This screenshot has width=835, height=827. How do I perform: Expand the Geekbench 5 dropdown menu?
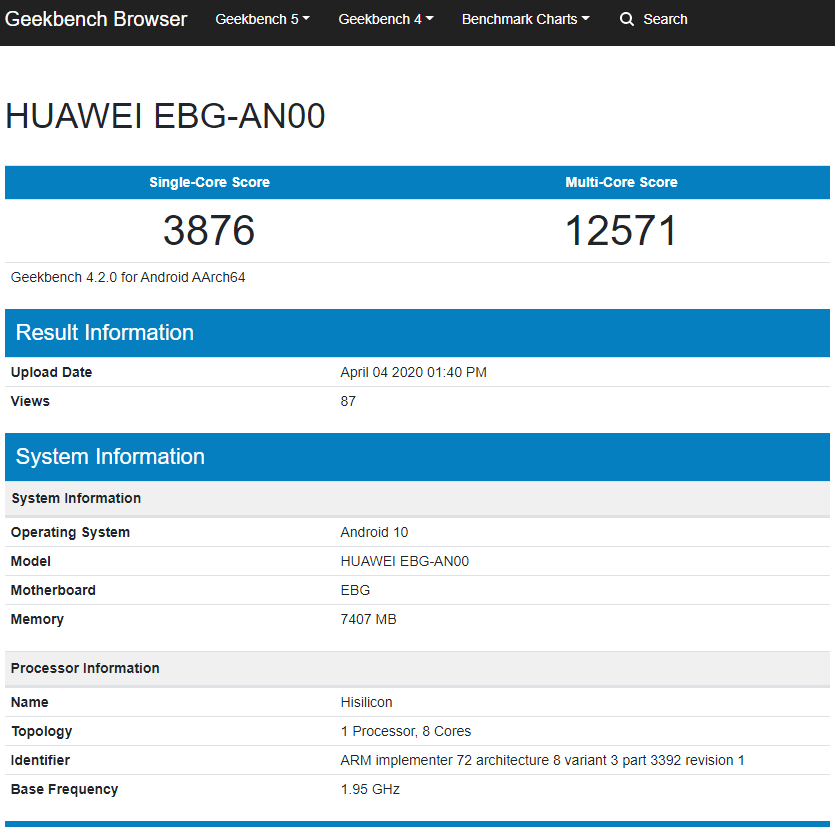[x=262, y=19]
